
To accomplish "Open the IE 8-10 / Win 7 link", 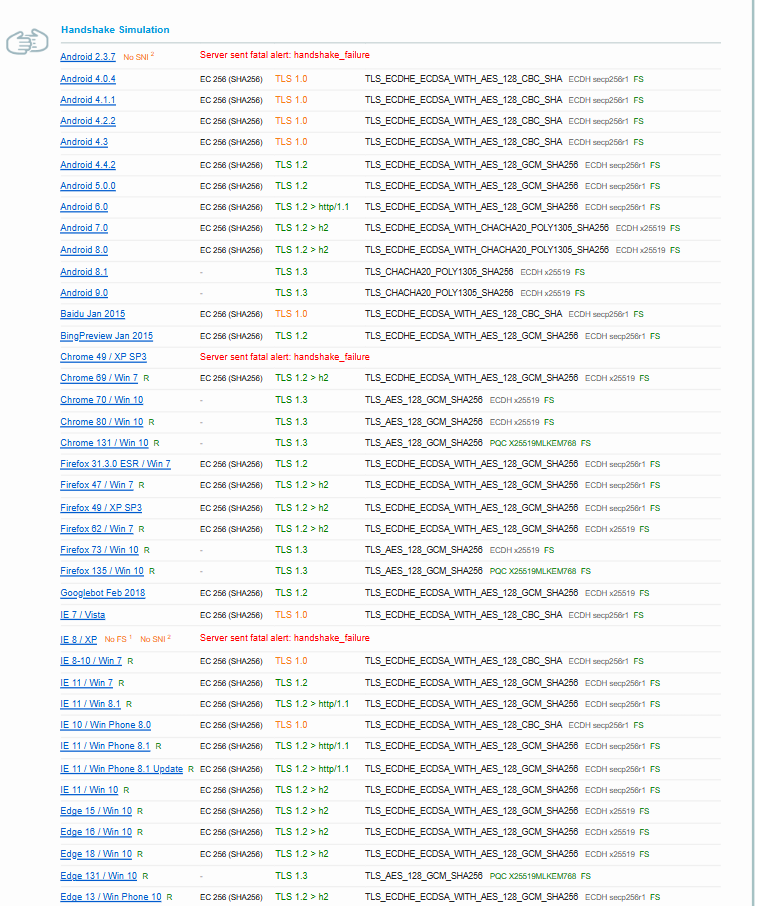I will pyautogui.click(x=91, y=661).
